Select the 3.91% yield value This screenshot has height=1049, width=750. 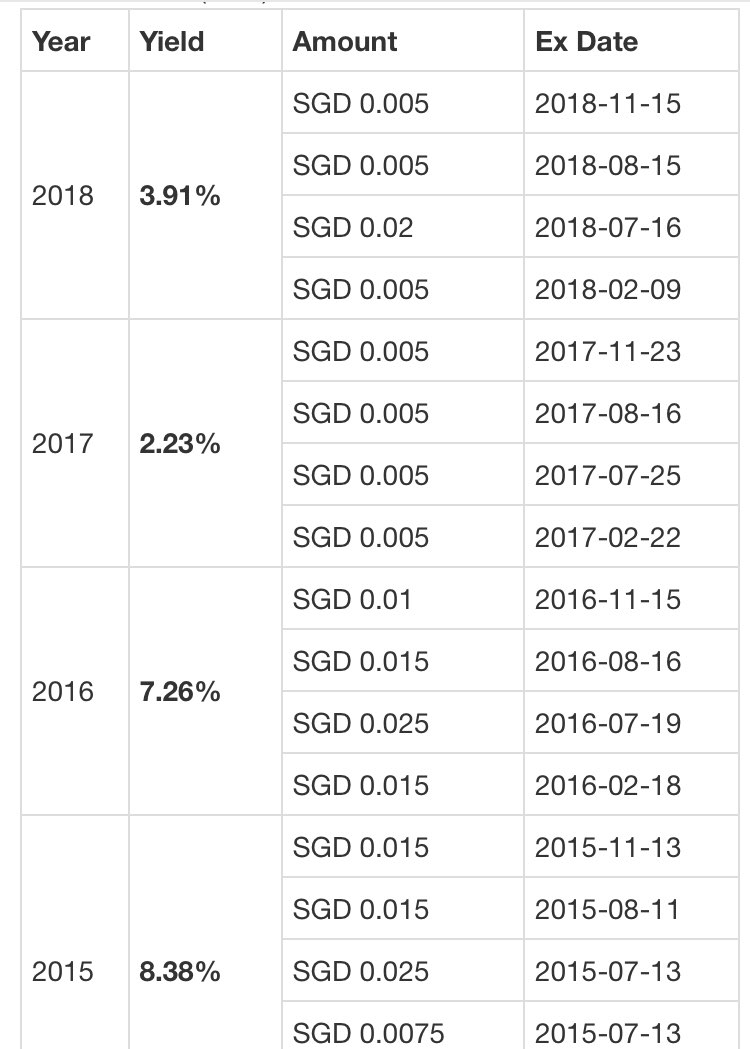[180, 196]
